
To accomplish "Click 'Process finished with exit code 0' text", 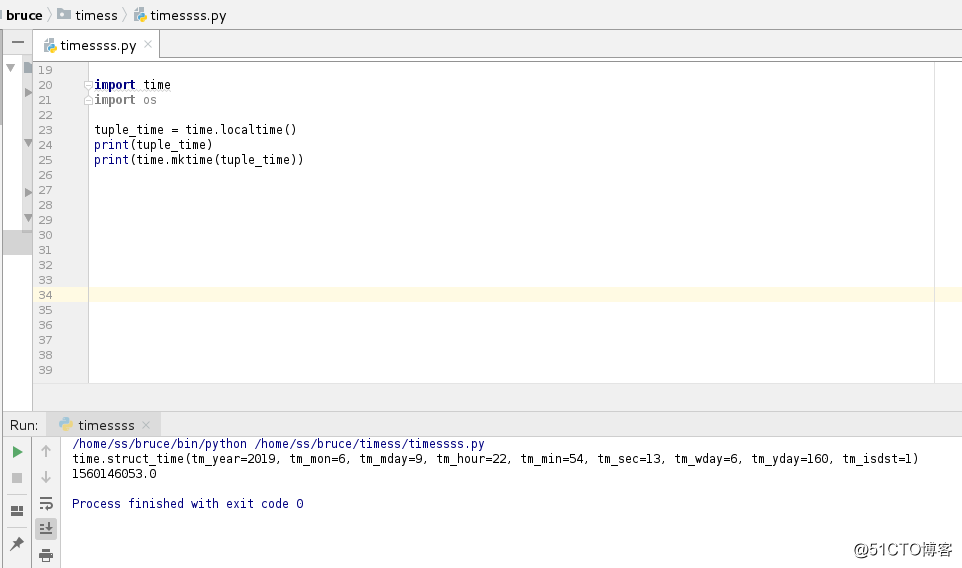I will 188,504.
